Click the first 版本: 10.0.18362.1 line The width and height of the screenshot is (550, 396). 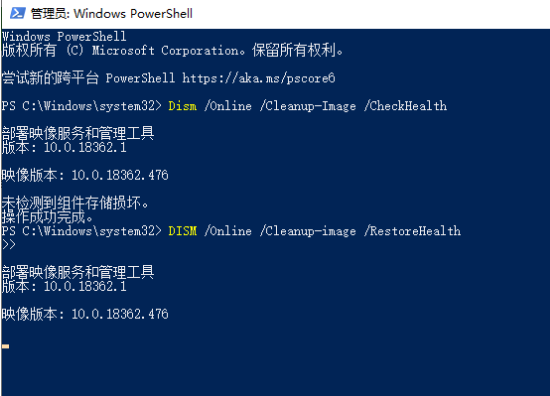coord(64,147)
